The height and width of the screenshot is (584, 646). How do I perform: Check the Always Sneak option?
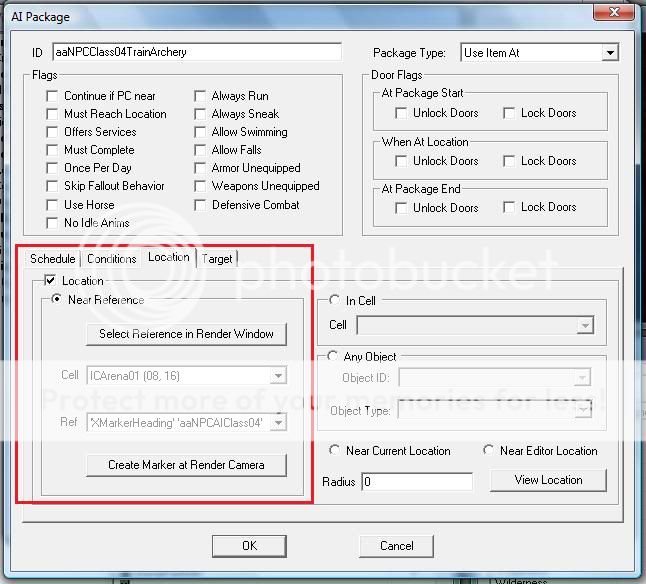(x=201, y=114)
